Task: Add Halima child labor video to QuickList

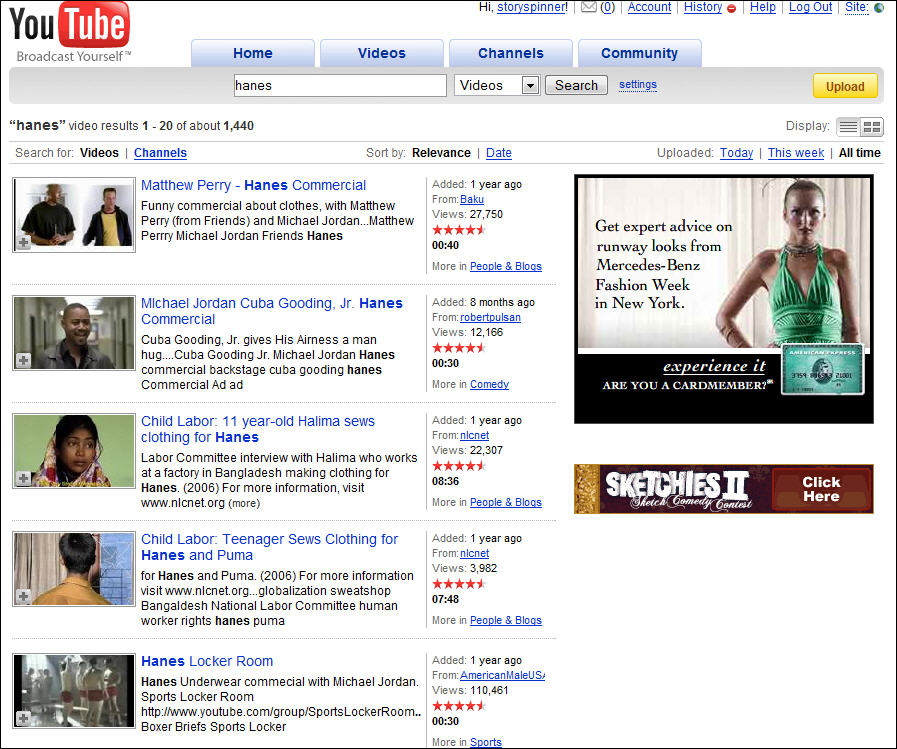Action: pyautogui.click(x=23, y=478)
